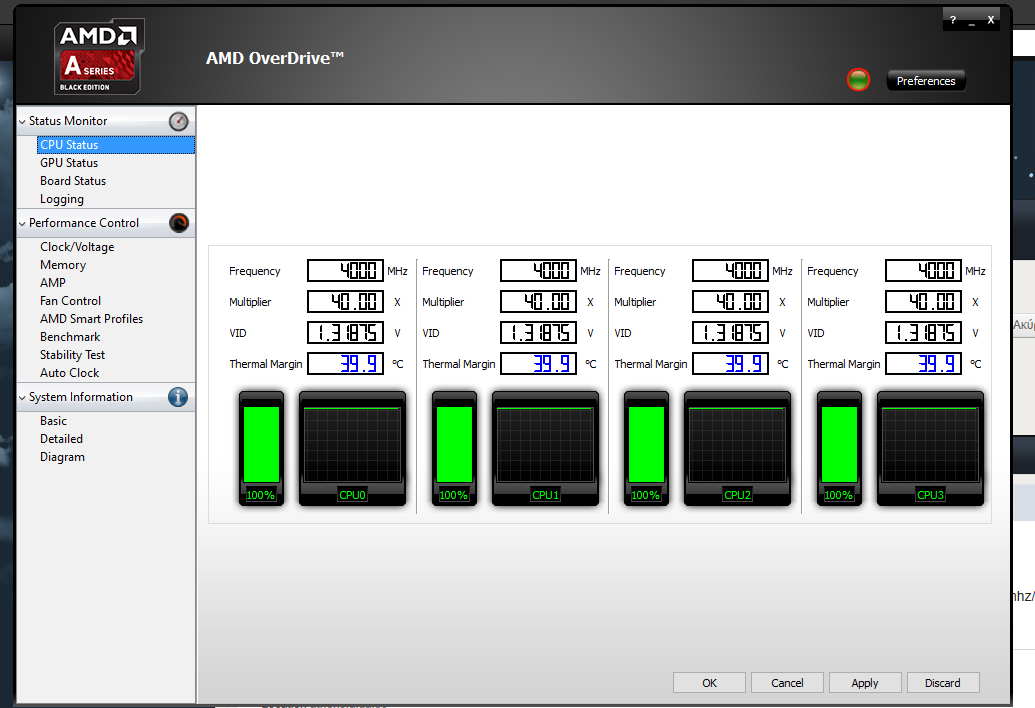The width and height of the screenshot is (1035, 708).
Task: Click the CPU0 usage graph
Action: pyautogui.click(x=351, y=443)
